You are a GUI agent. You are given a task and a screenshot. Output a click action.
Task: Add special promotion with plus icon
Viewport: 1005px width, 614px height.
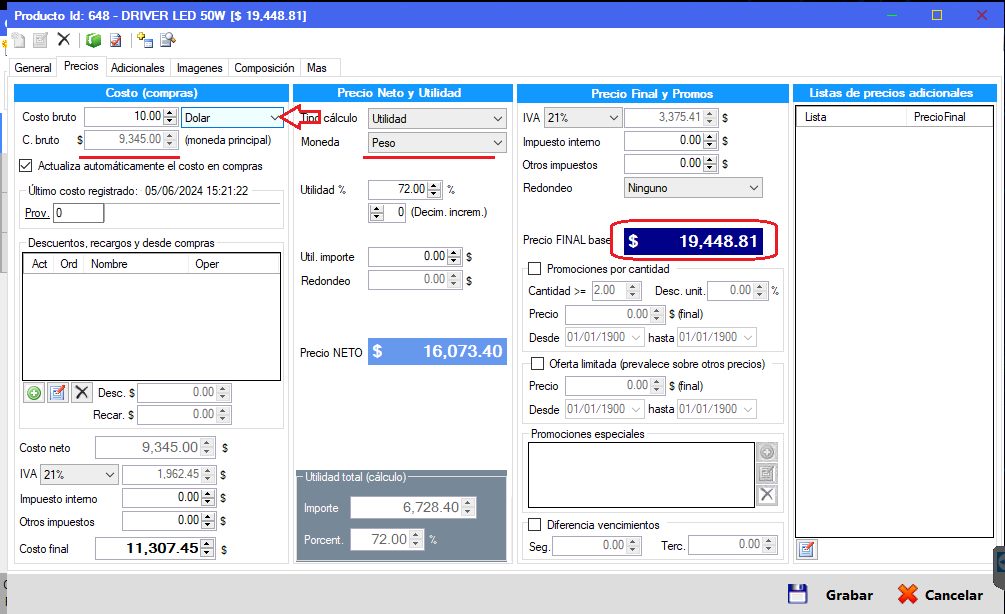tap(767, 452)
